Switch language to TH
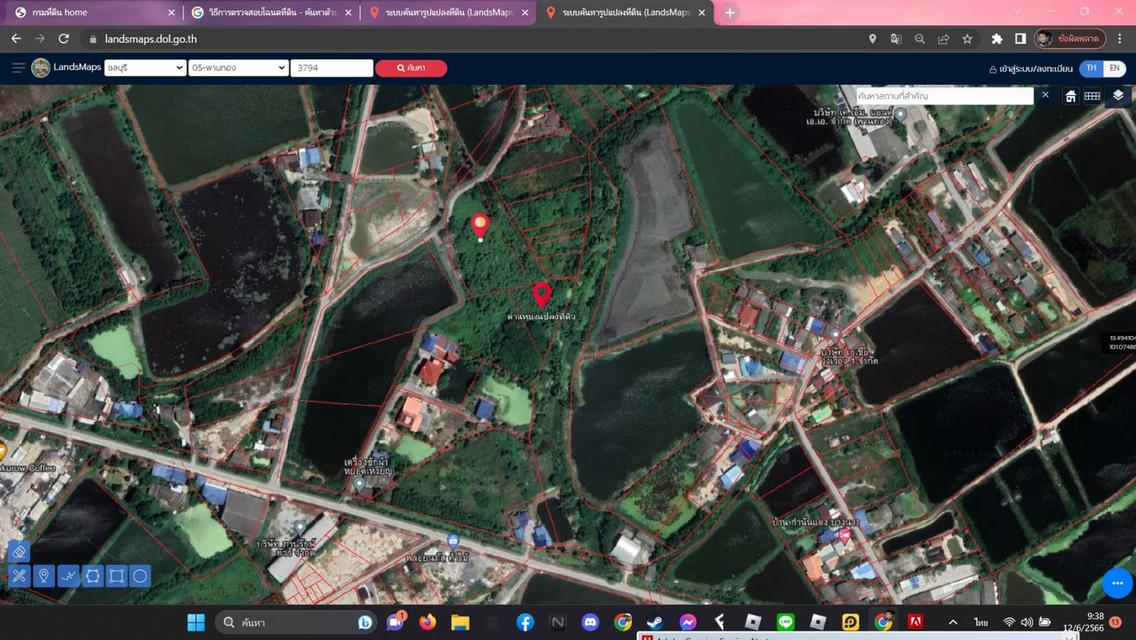1136x640 pixels. tap(1091, 68)
